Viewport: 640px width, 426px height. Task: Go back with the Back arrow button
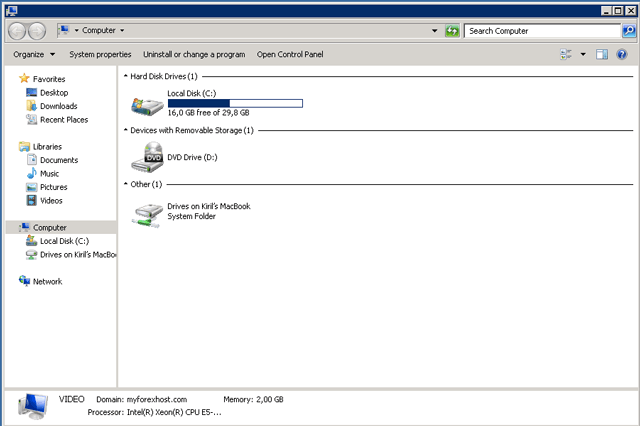point(17,31)
